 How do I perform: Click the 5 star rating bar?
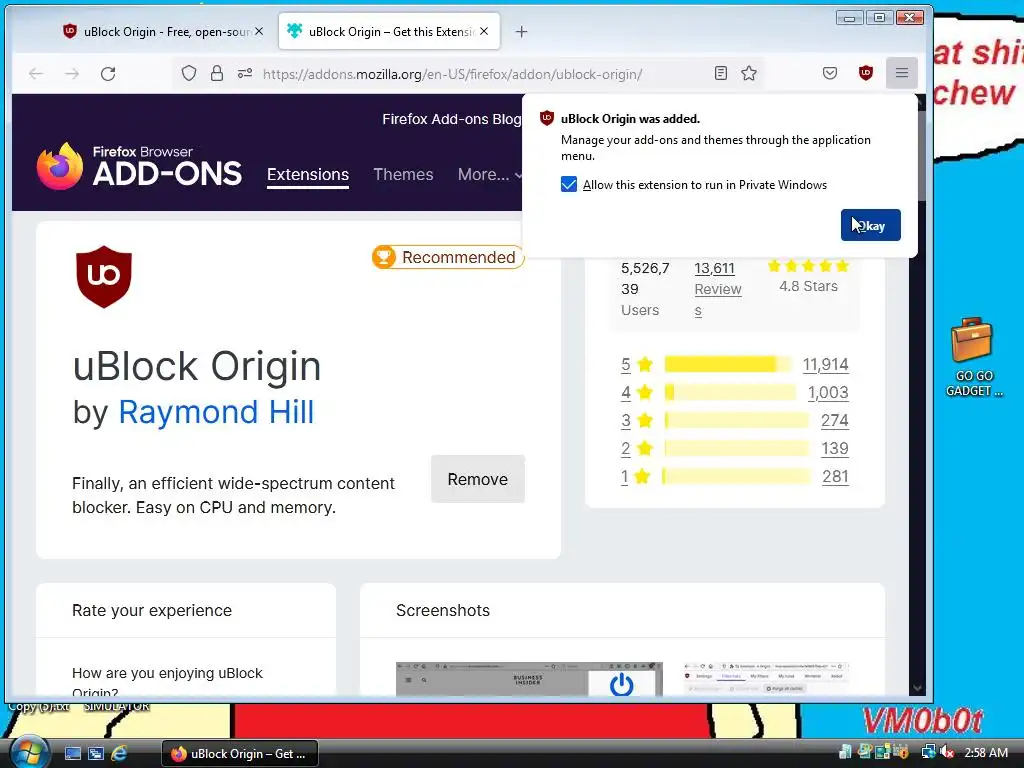point(728,364)
